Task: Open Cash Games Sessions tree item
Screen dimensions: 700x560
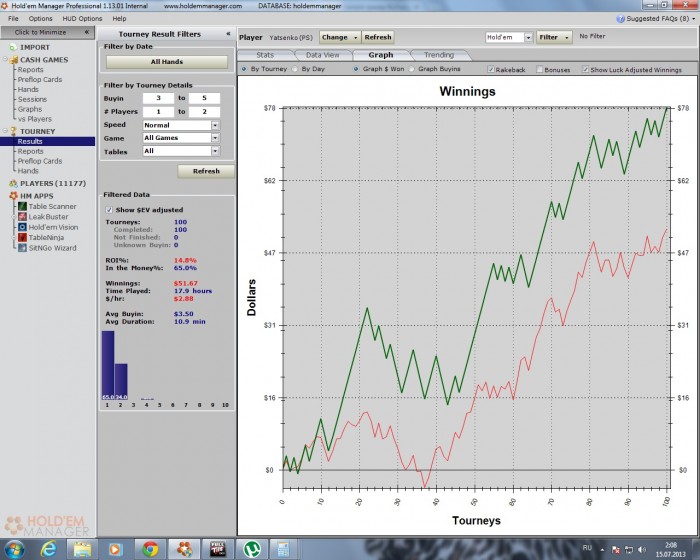Action: point(32,99)
